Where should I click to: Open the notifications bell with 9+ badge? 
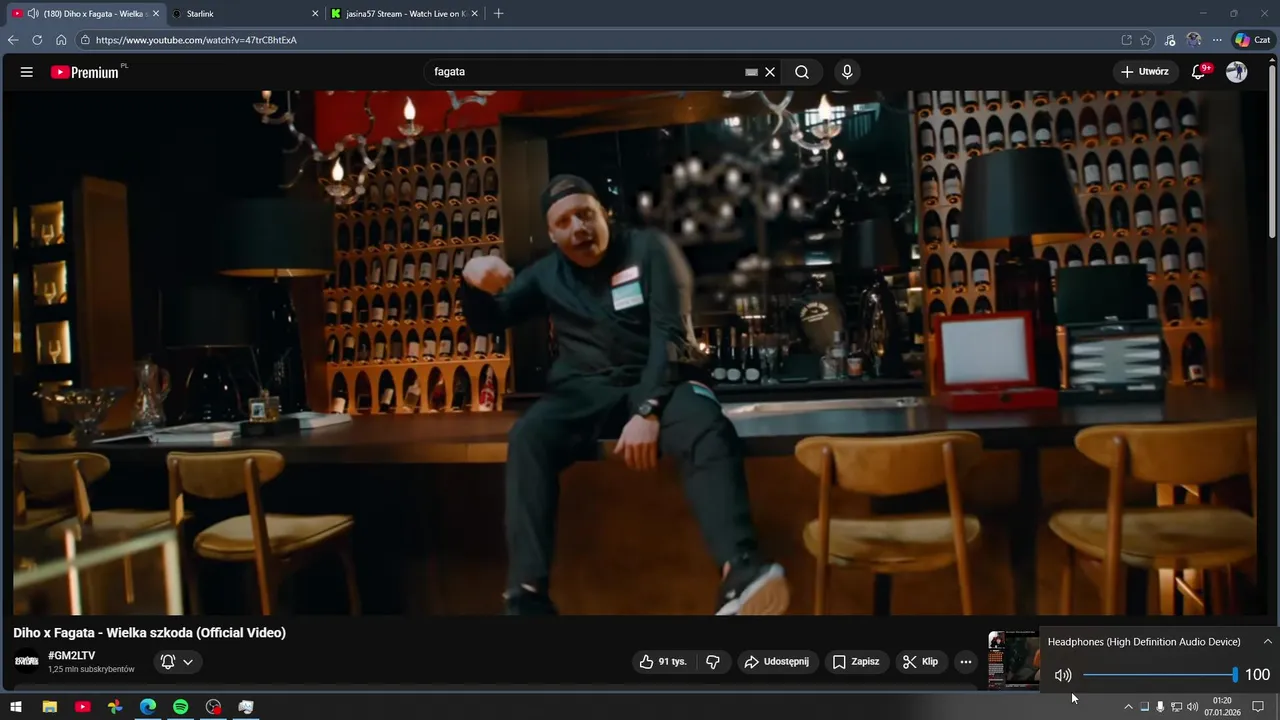click(x=1199, y=72)
